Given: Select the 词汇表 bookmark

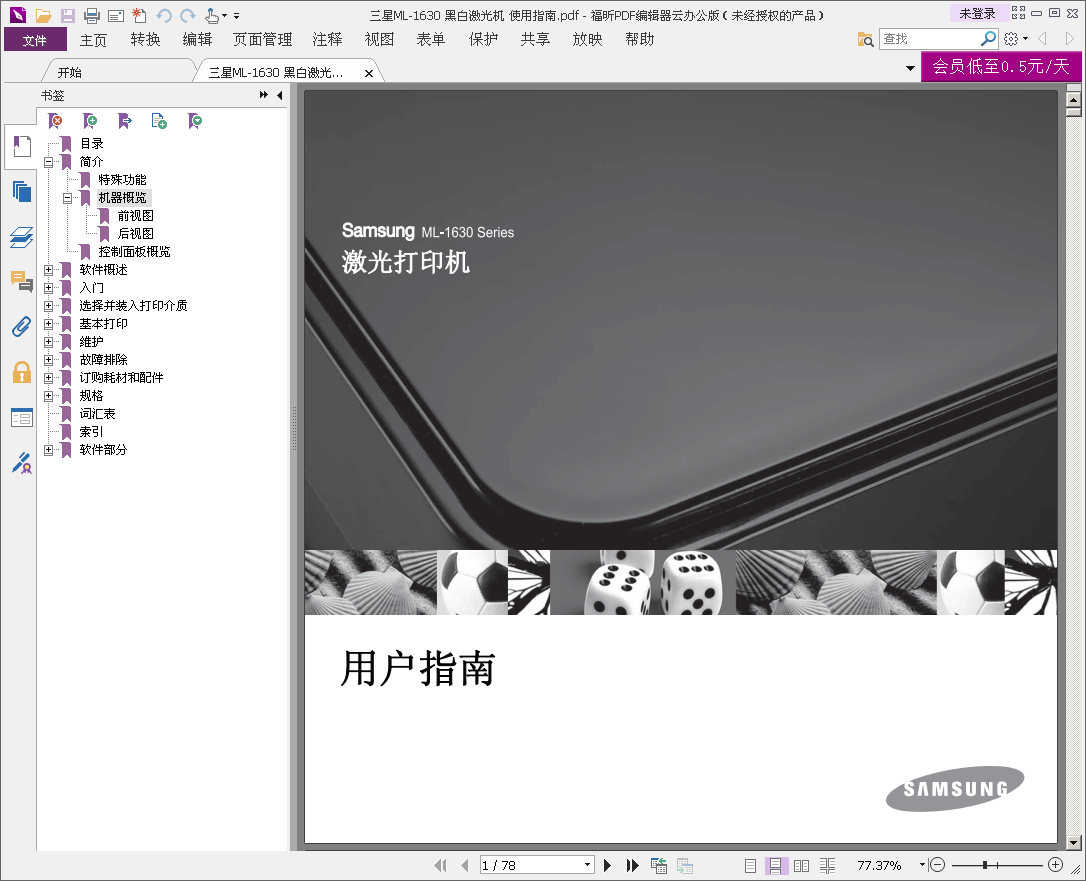Looking at the screenshot, I should (97, 414).
